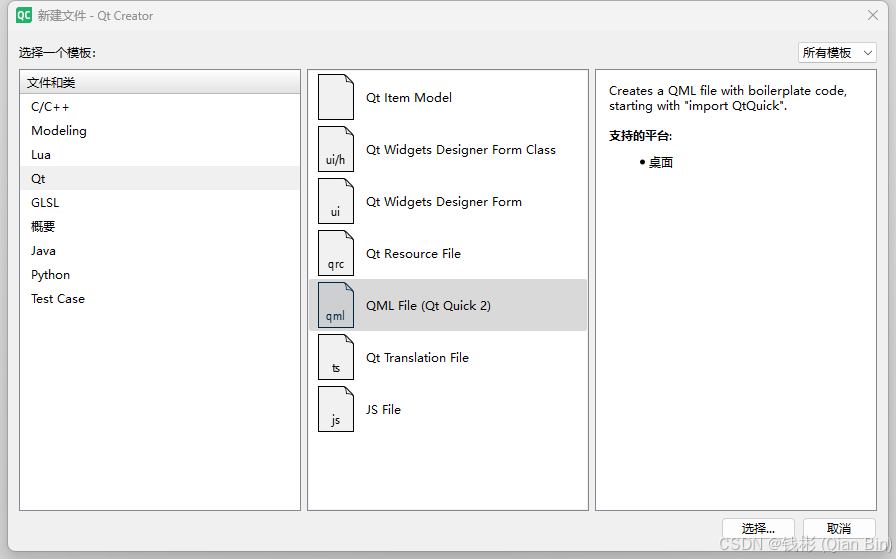Select the Modeling category

coord(160,131)
